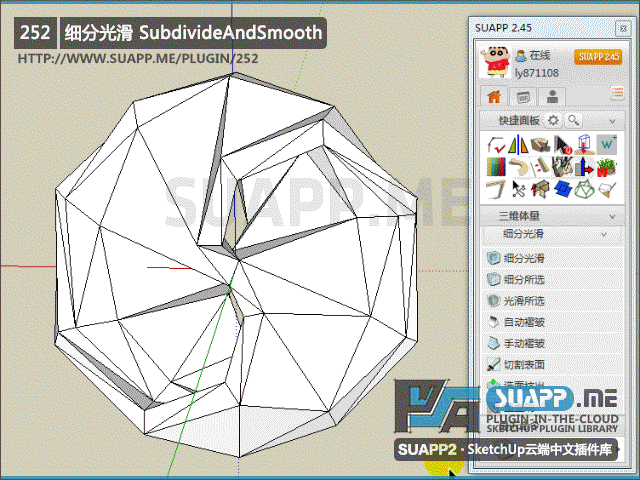
Task: Open the 细分光滑 dropdown list
Action: pos(602,234)
